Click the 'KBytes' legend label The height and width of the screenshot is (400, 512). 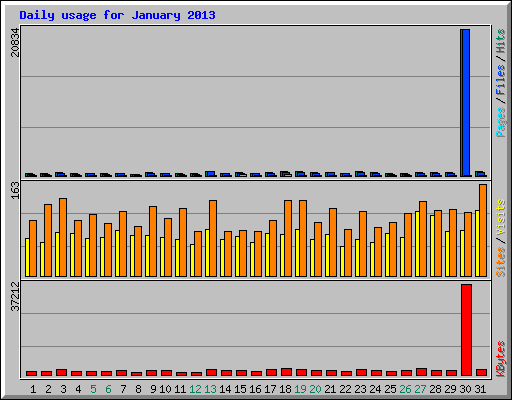click(501, 358)
